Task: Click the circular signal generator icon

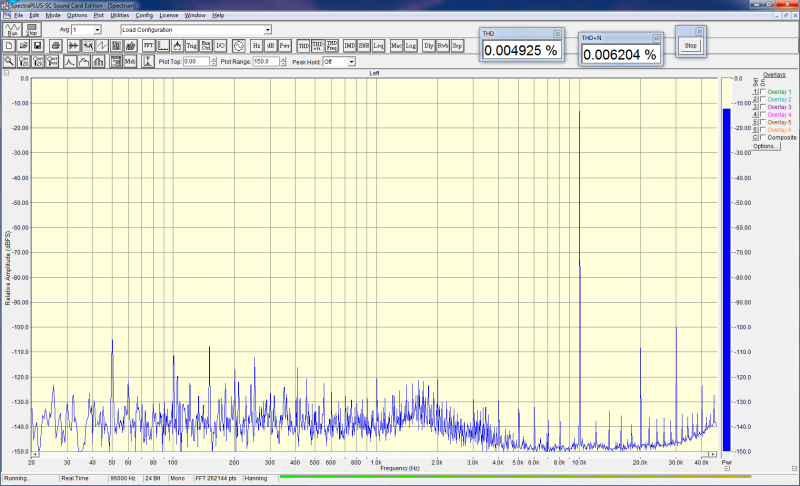Action: click(x=238, y=46)
